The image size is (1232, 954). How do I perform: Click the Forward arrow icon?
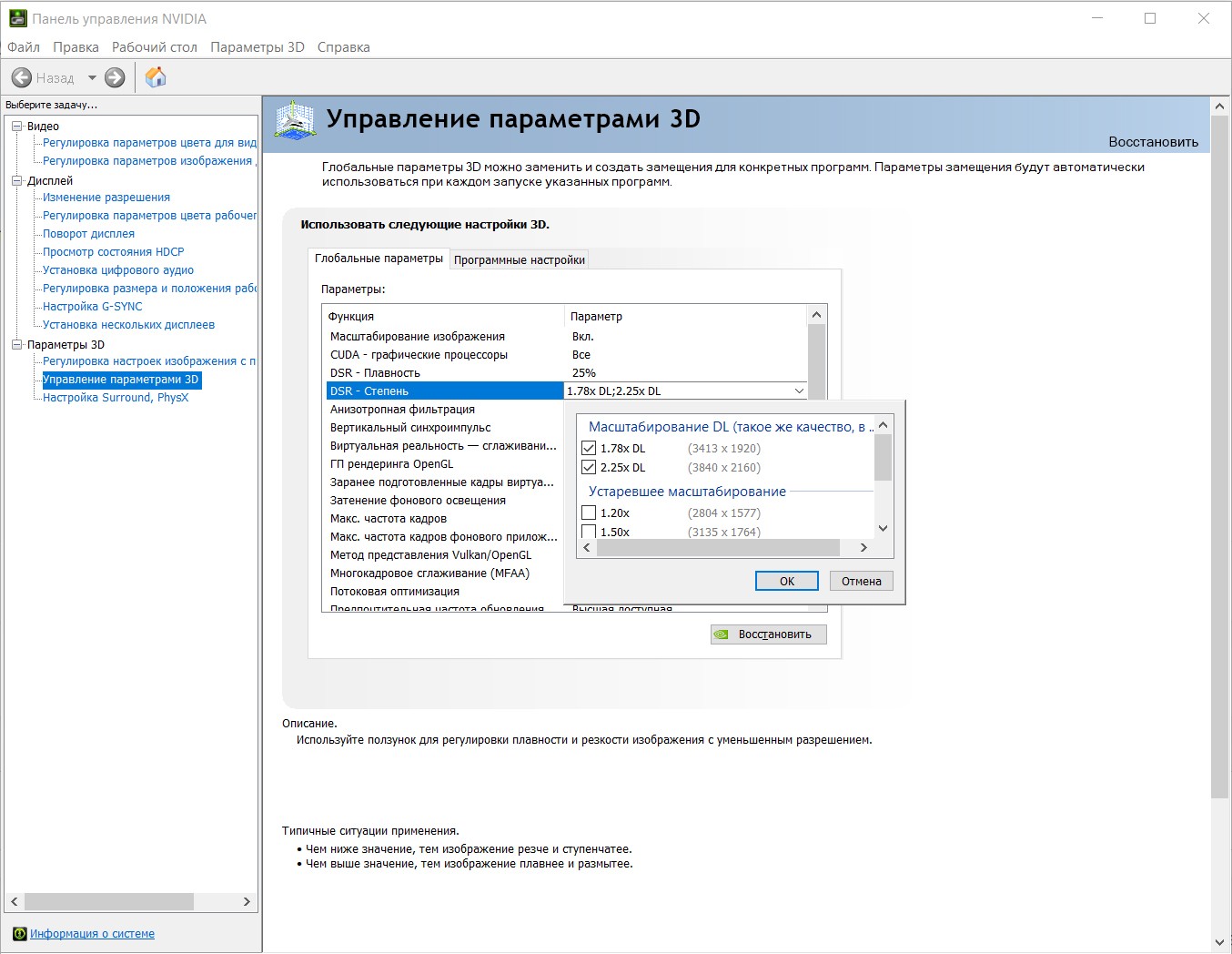point(115,78)
